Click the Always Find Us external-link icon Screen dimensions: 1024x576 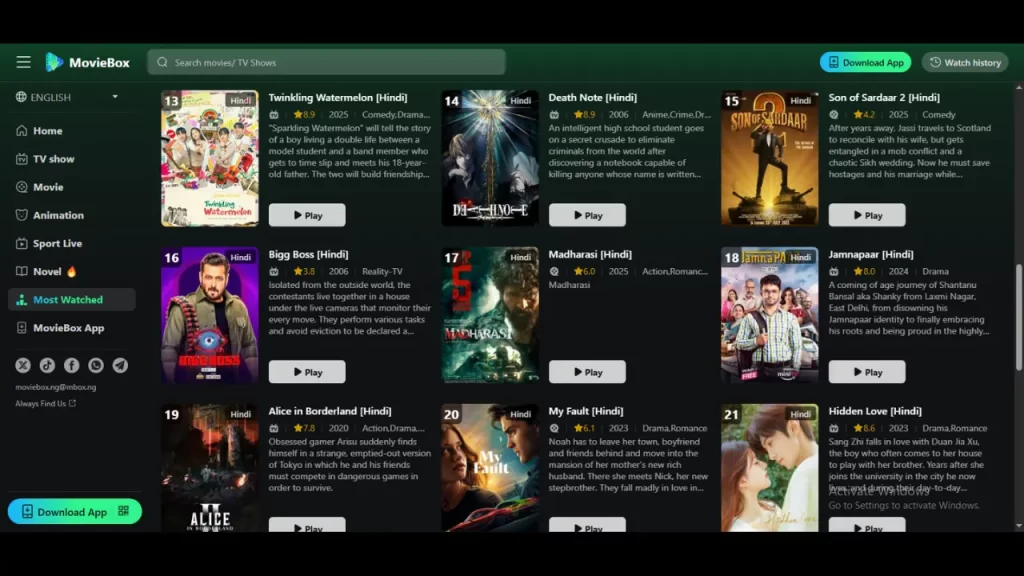click(72, 403)
